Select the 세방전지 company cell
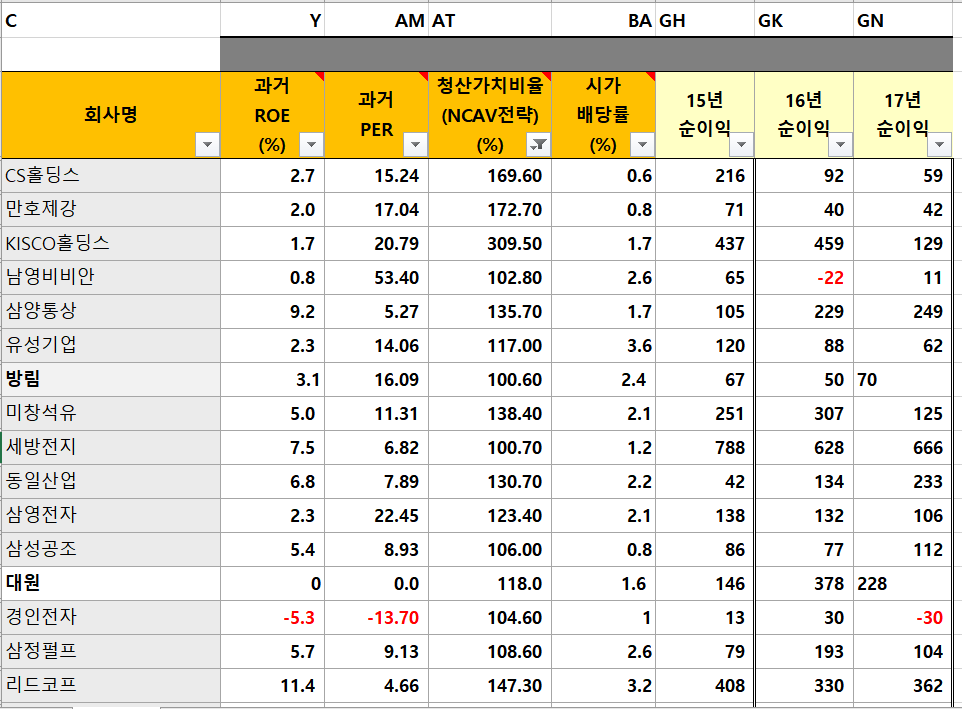962x709 pixels. (111, 447)
